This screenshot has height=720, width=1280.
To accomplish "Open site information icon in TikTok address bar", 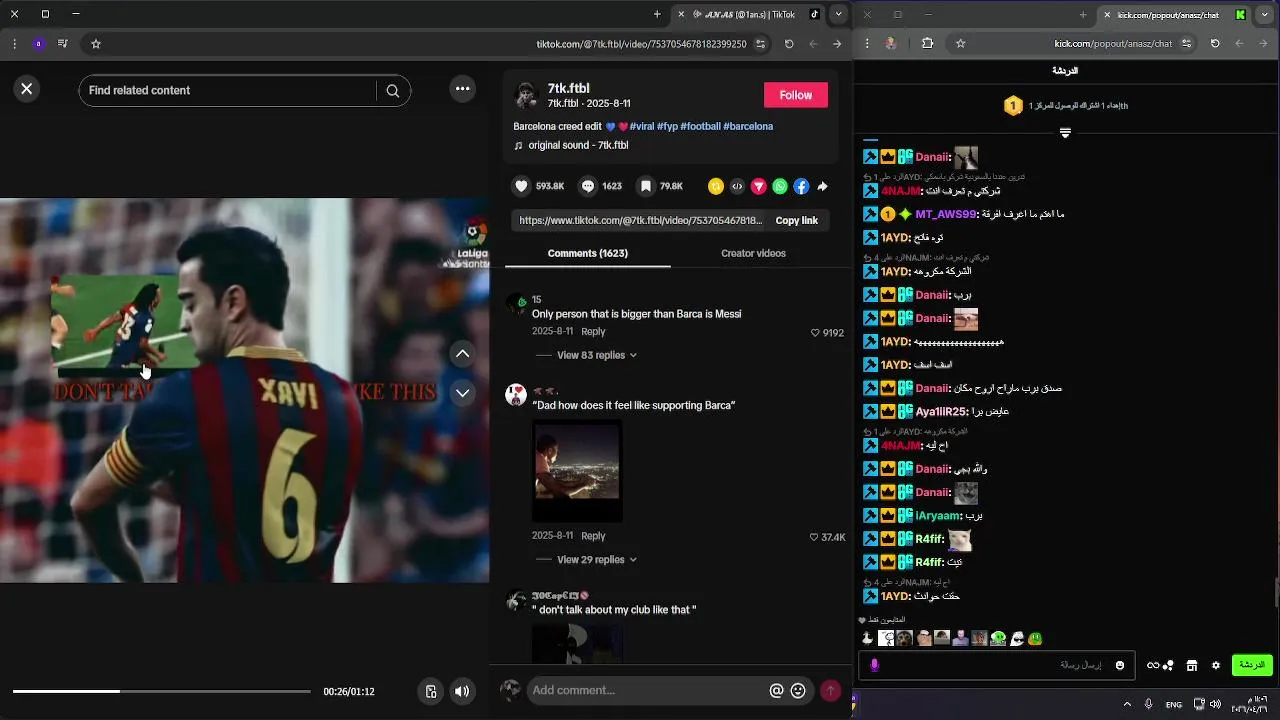I will (760, 44).
